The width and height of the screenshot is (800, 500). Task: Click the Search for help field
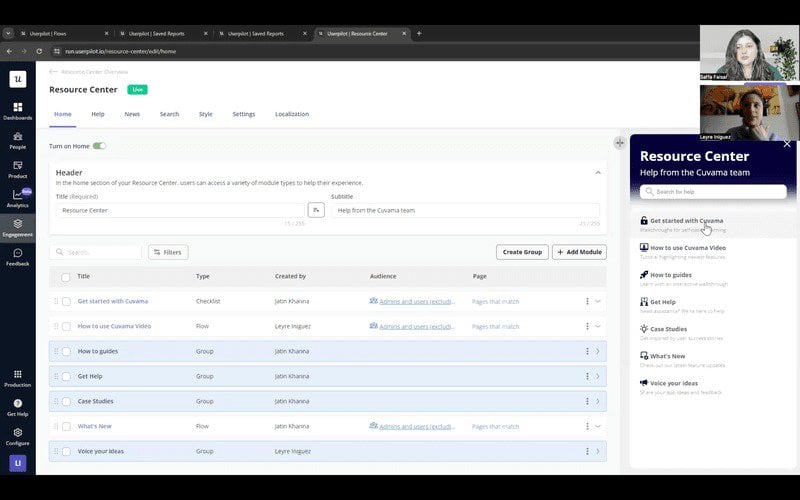(713, 191)
